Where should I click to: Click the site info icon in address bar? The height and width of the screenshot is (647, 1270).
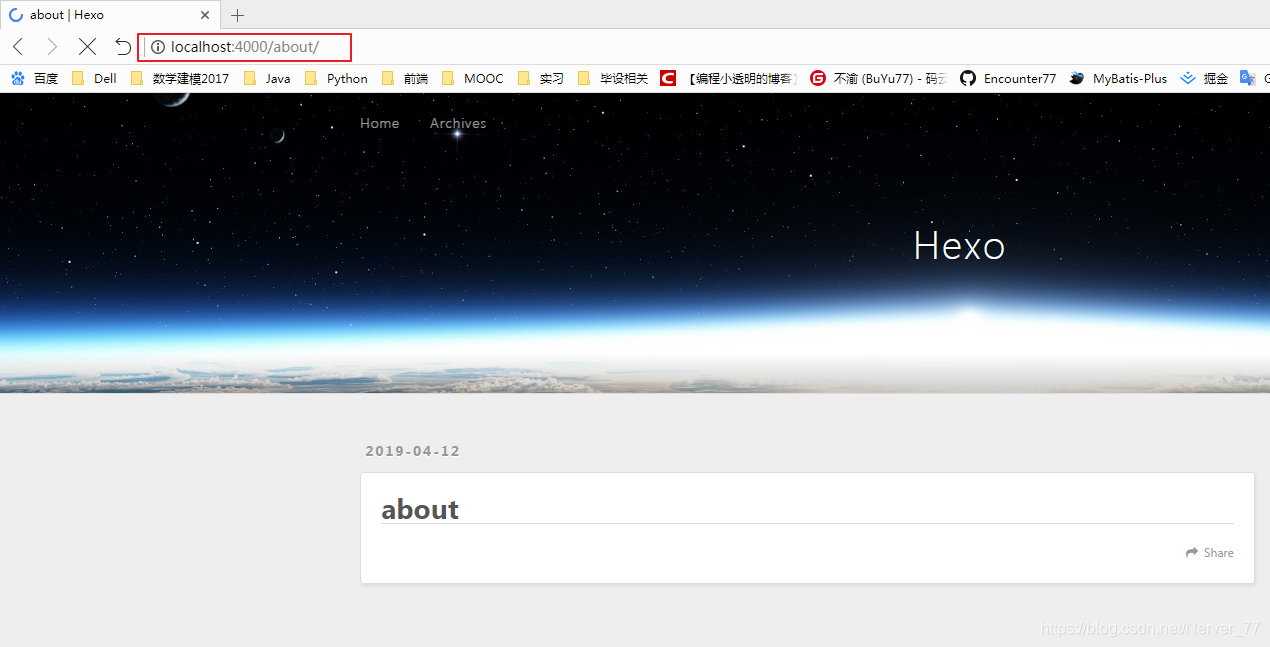(157, 47)
